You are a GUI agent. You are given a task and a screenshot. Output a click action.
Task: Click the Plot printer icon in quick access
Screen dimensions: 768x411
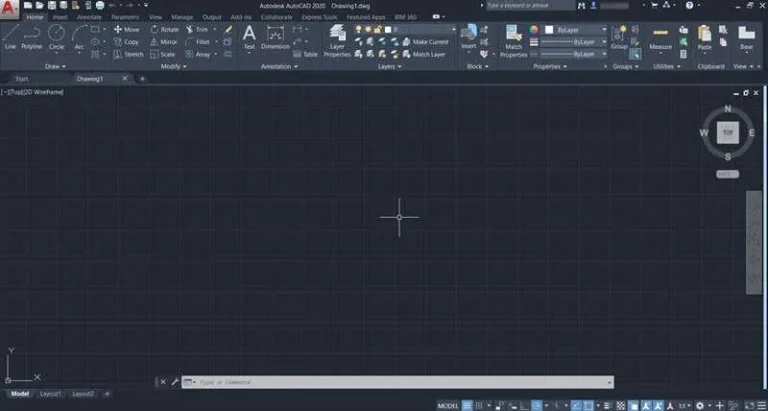click(x=100, y=5)
